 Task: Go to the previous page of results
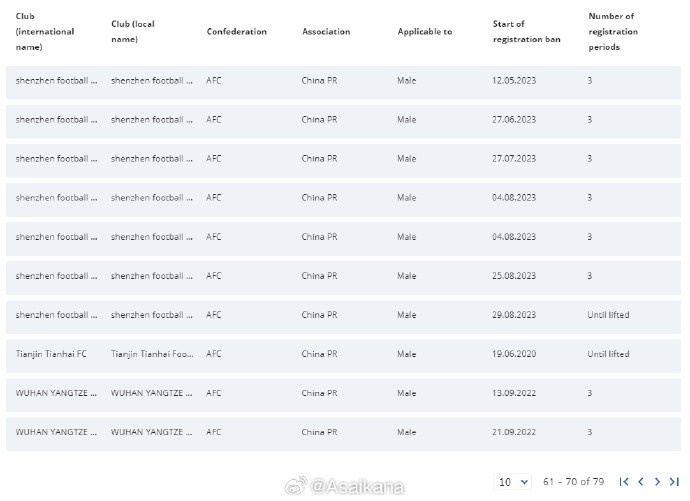[641, 482]
